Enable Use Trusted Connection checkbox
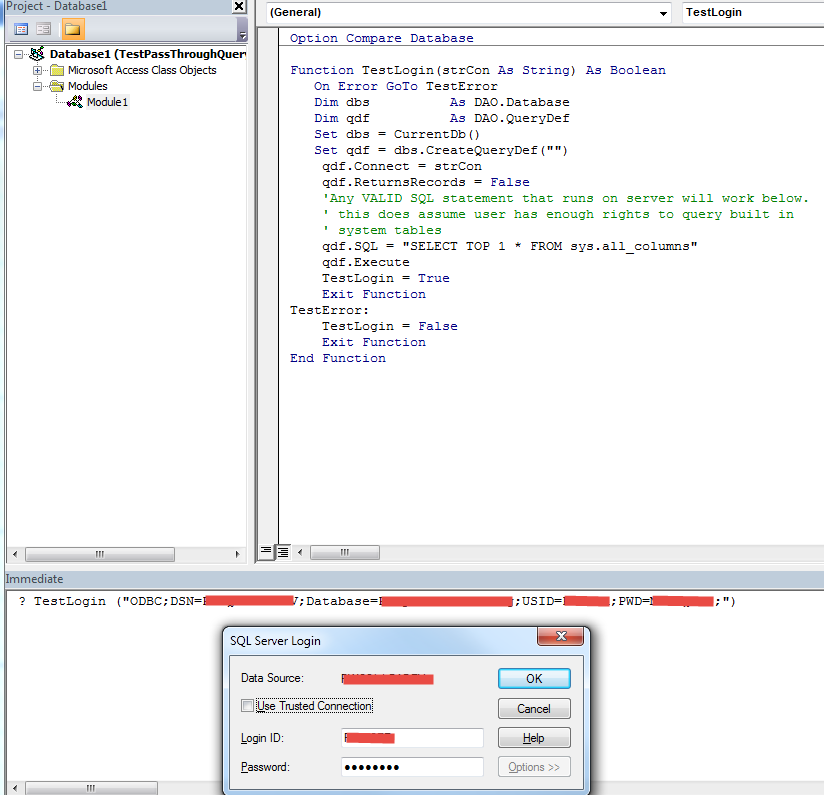824x795 pixels. tap(247, 706)
